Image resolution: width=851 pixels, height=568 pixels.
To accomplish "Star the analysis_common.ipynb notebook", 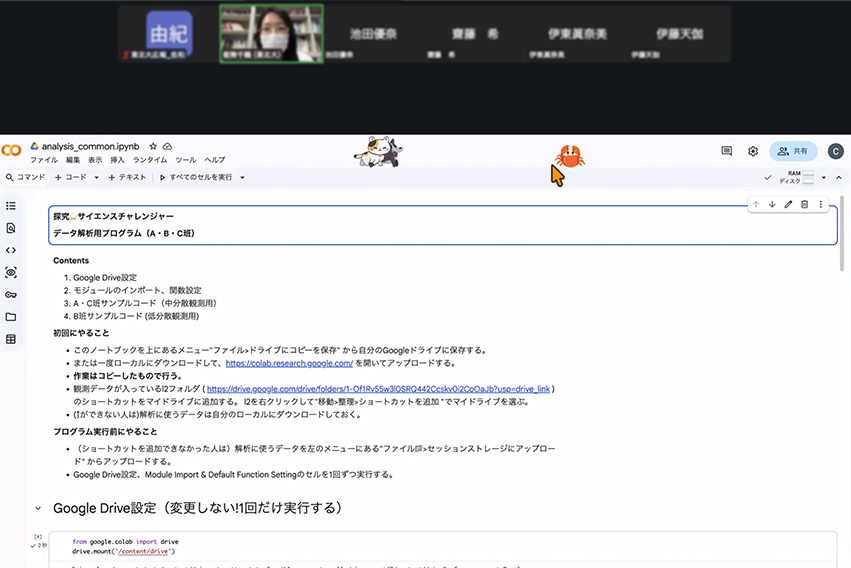I will point(152,146).
